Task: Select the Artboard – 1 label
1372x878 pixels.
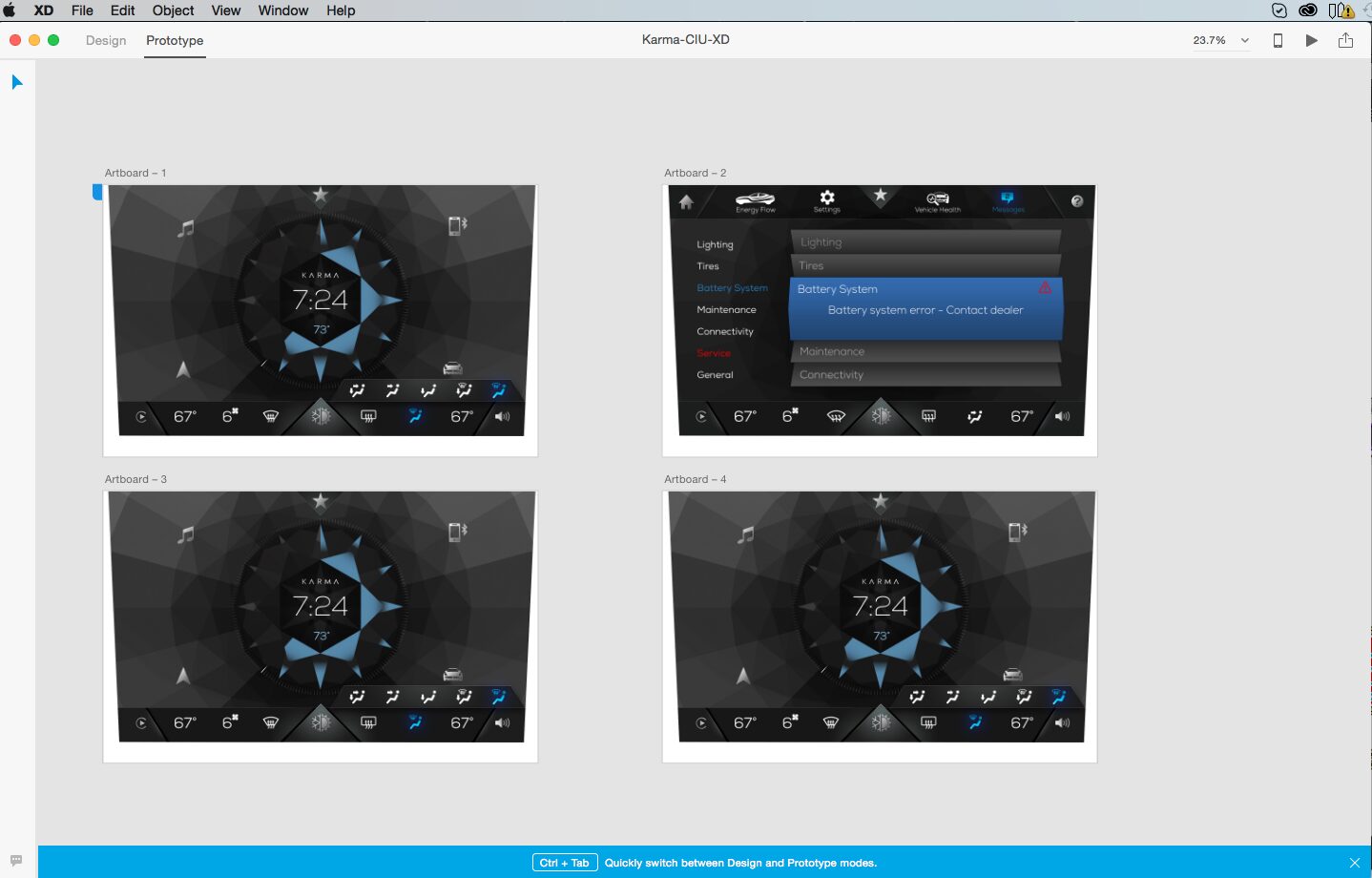Action: click(135, 173)
